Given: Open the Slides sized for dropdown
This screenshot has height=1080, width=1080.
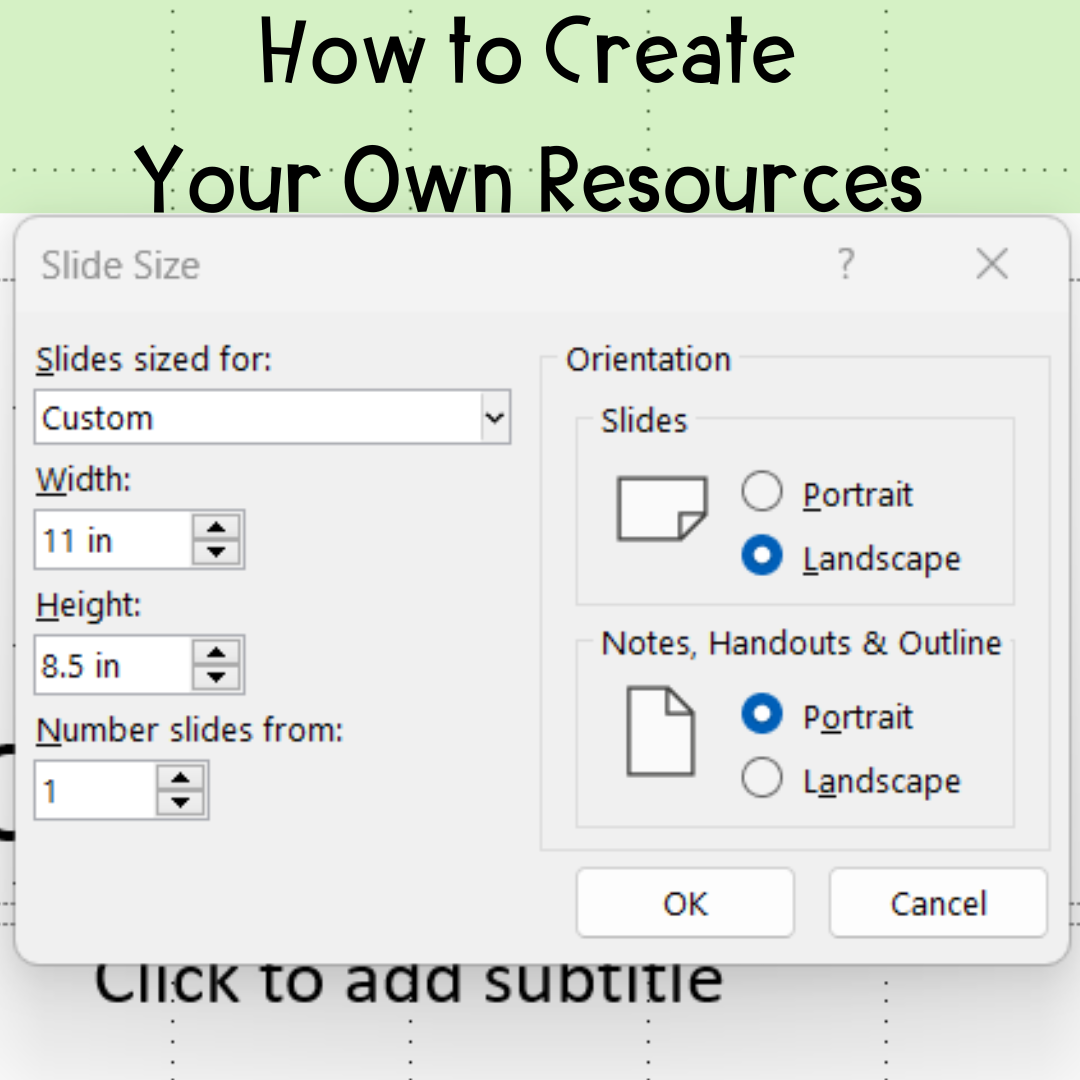Looking at the screenshot, I should (494, 417).
